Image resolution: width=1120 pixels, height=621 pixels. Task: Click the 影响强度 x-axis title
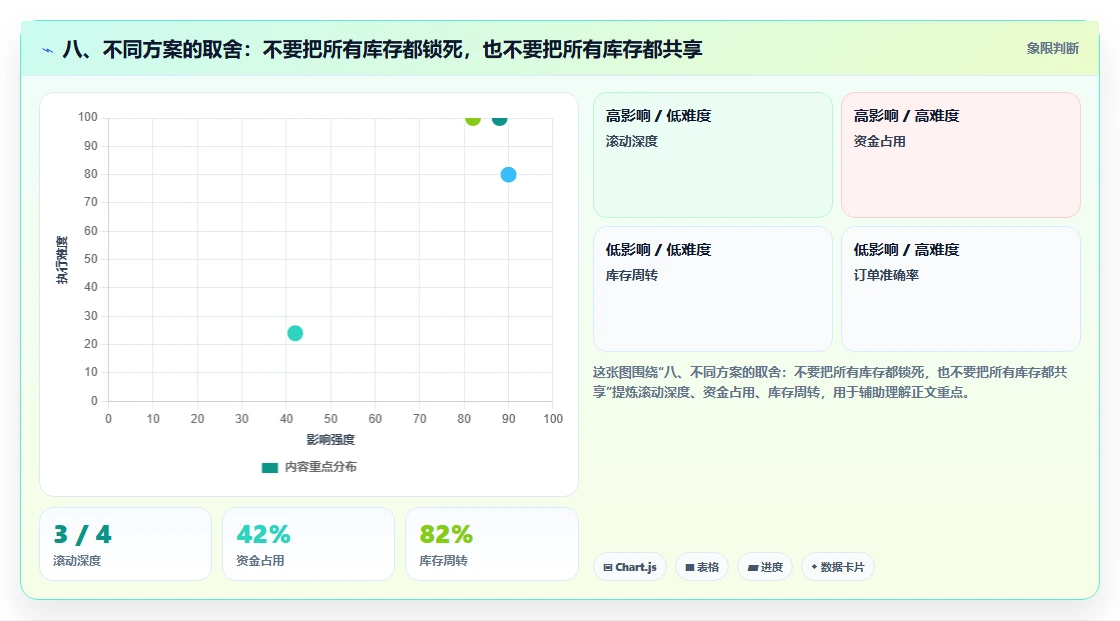(330, 439)
